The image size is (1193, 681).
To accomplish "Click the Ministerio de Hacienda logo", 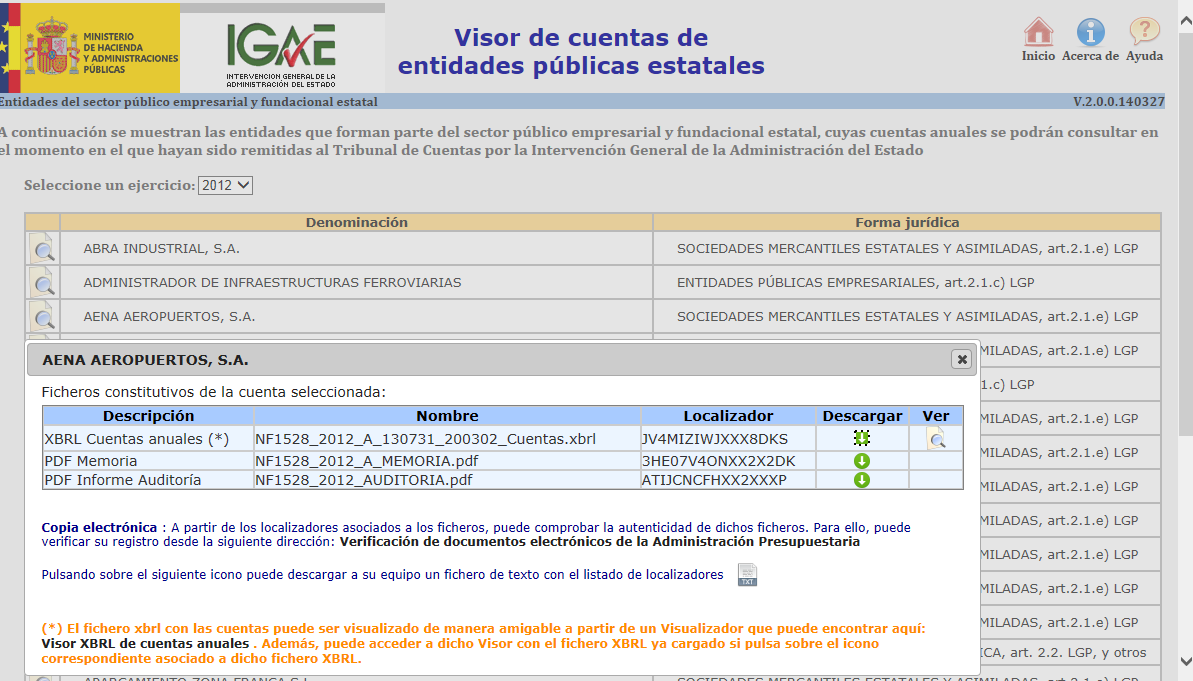I will coord(90,48).
